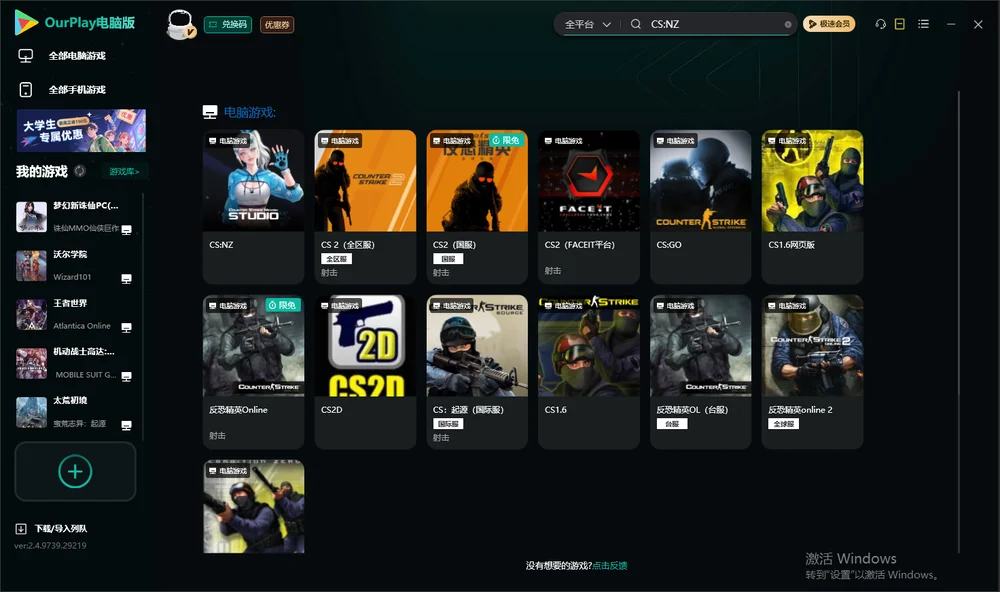Click the 下载/导入列队 download icon

(x=21, y=528)
